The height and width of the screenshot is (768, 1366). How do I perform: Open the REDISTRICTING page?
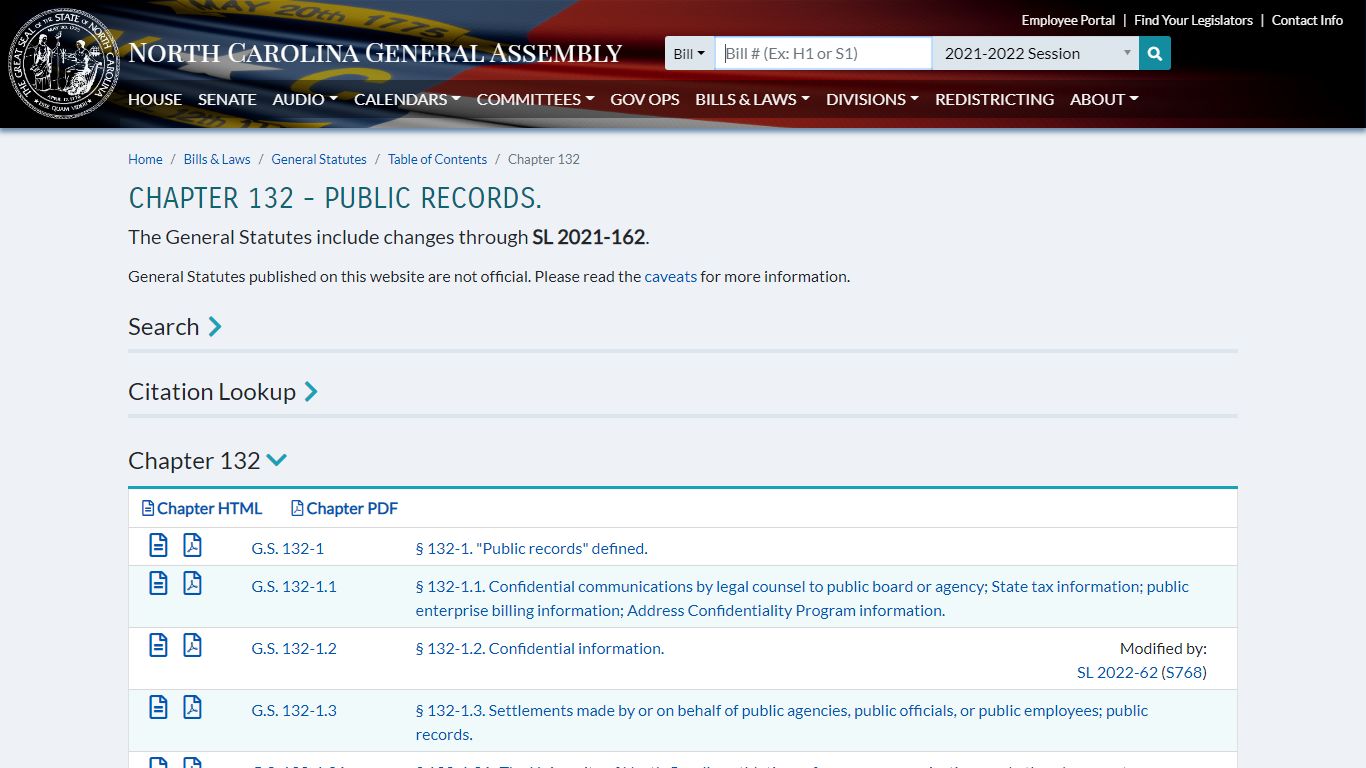(994, 99)
